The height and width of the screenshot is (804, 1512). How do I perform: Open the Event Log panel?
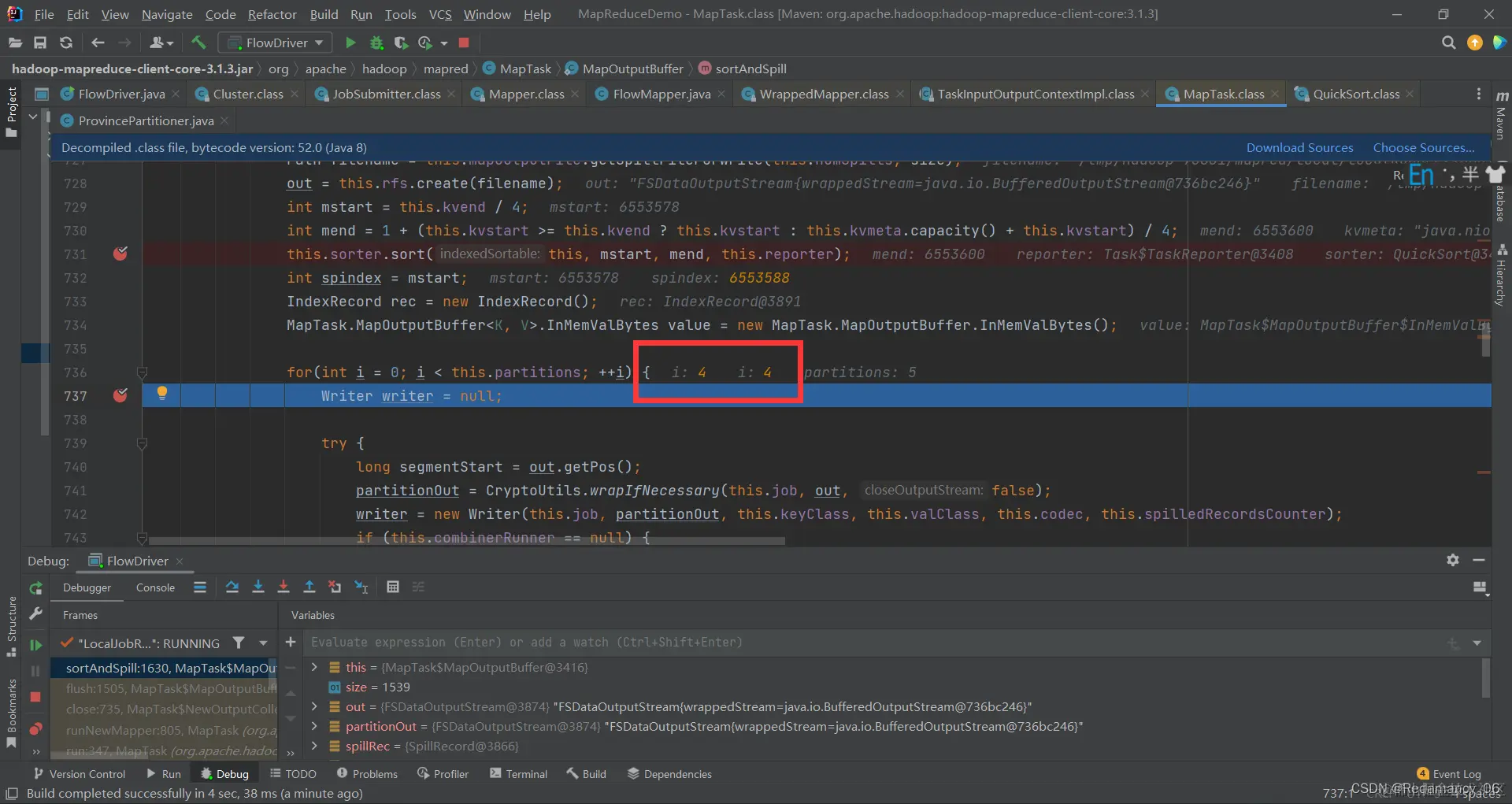click(x=1449, y=774)
